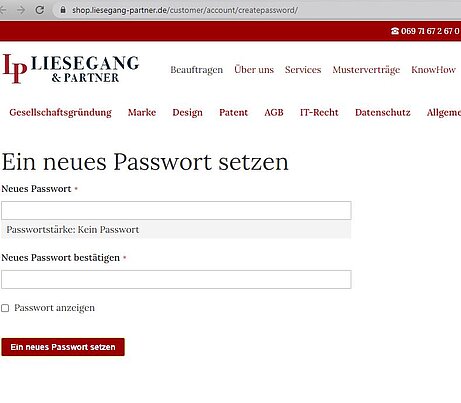
Task: Go to the KnowHow section
Action: (433, 70)
